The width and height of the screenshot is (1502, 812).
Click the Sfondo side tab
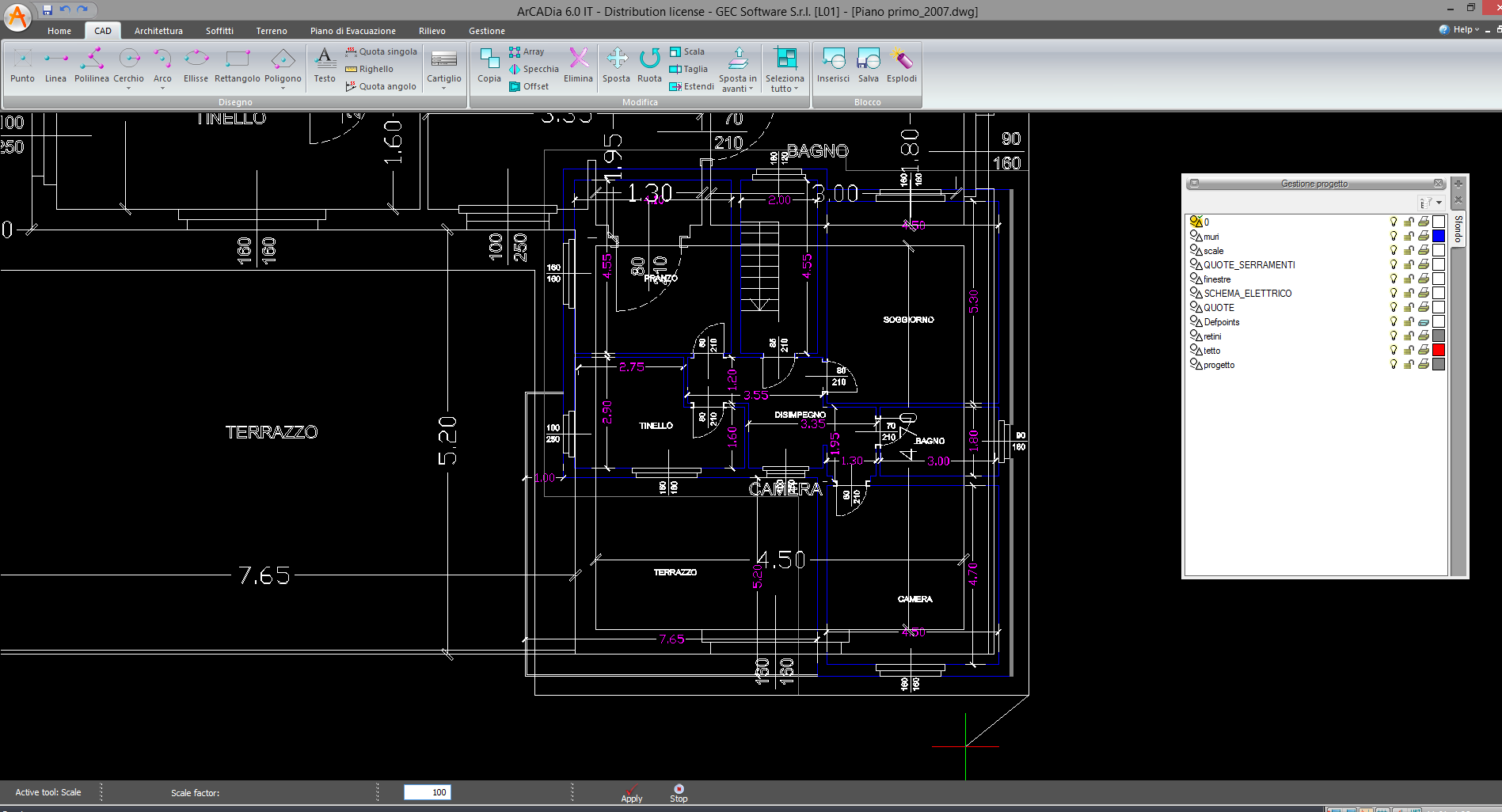click(1458, 228)
